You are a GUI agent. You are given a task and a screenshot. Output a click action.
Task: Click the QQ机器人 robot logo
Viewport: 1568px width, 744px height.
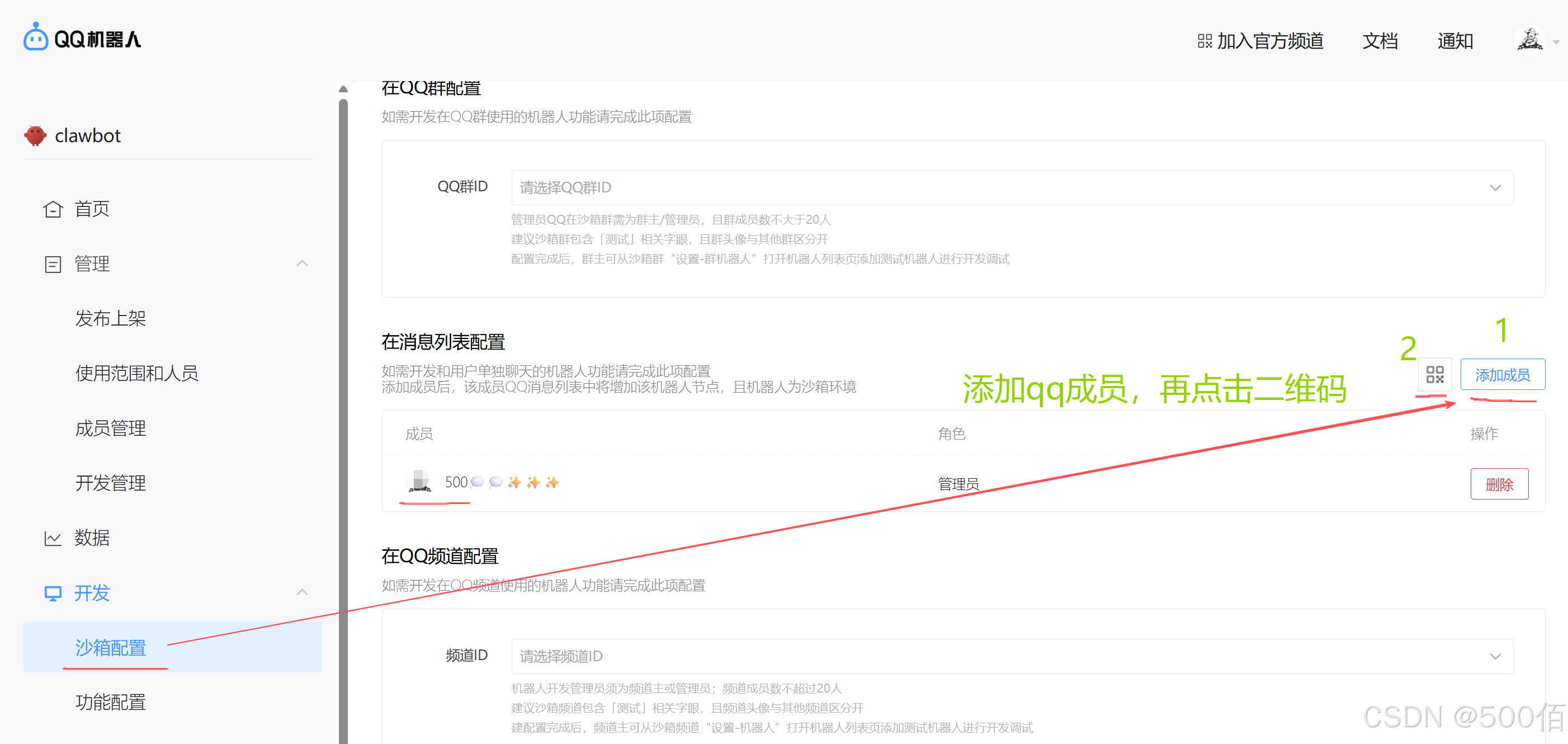click(35, 37)
